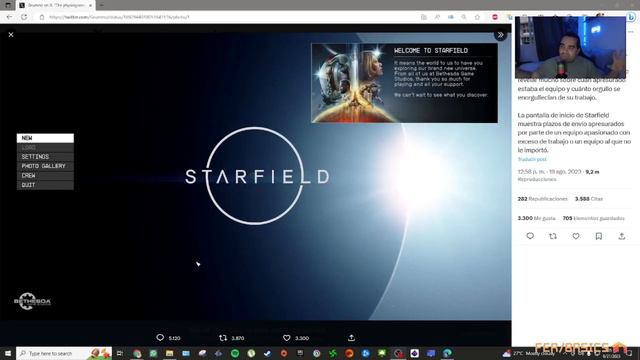640x360 pixels.
Task: Open the Citas count link
Action: click(x=589, y=199)
